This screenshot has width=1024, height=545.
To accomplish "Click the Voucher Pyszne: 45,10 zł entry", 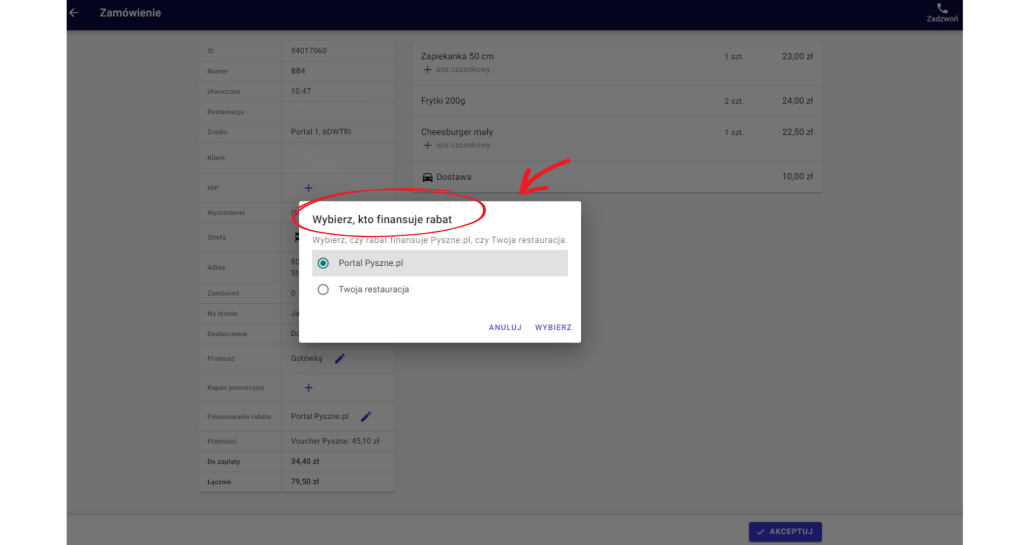I will point(333,439).
